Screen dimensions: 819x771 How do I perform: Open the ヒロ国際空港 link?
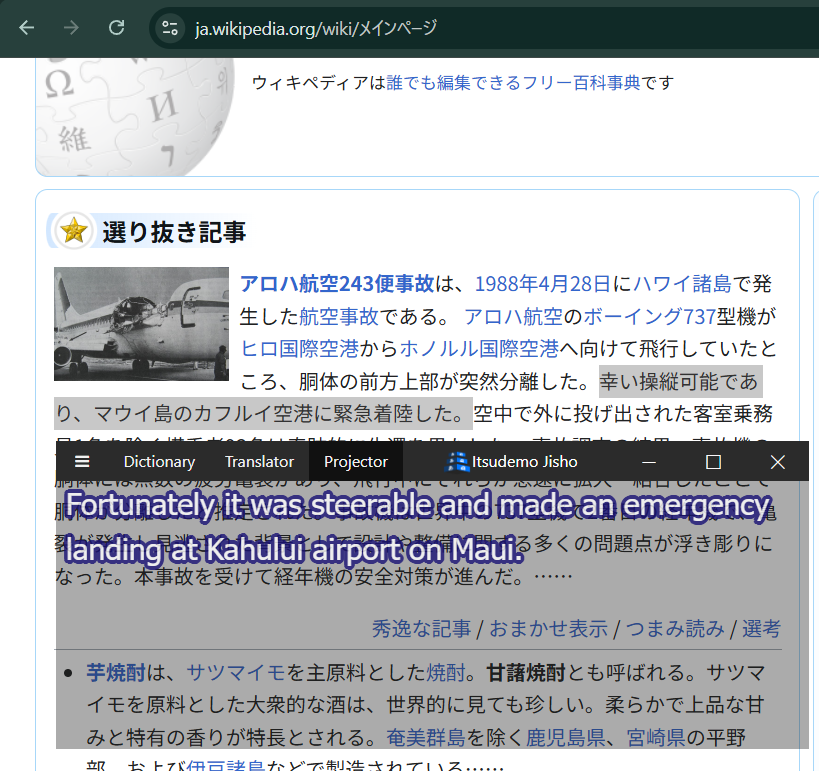pos(299,349)
